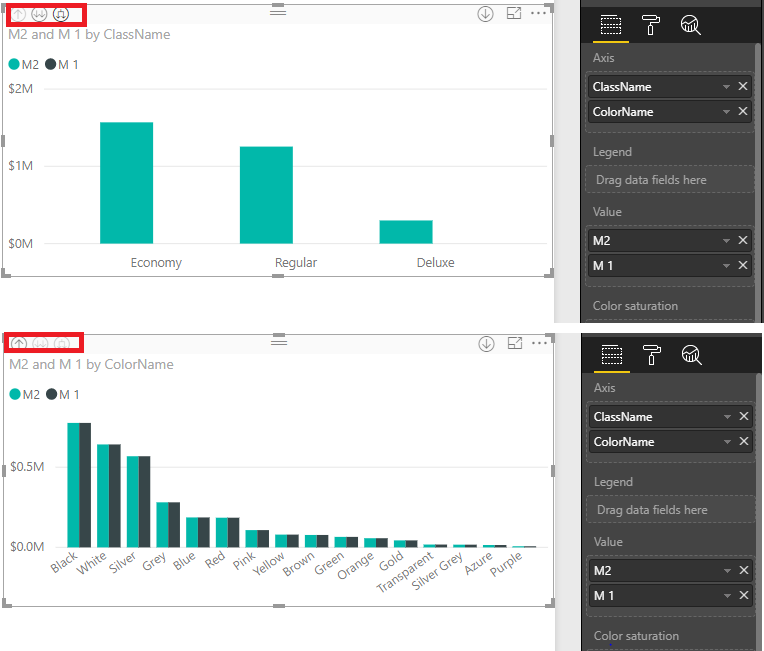The width and height of the screenshot is (764, 651).
Task: Click M2 legend marker in top chart
Action: pos(14,64)
